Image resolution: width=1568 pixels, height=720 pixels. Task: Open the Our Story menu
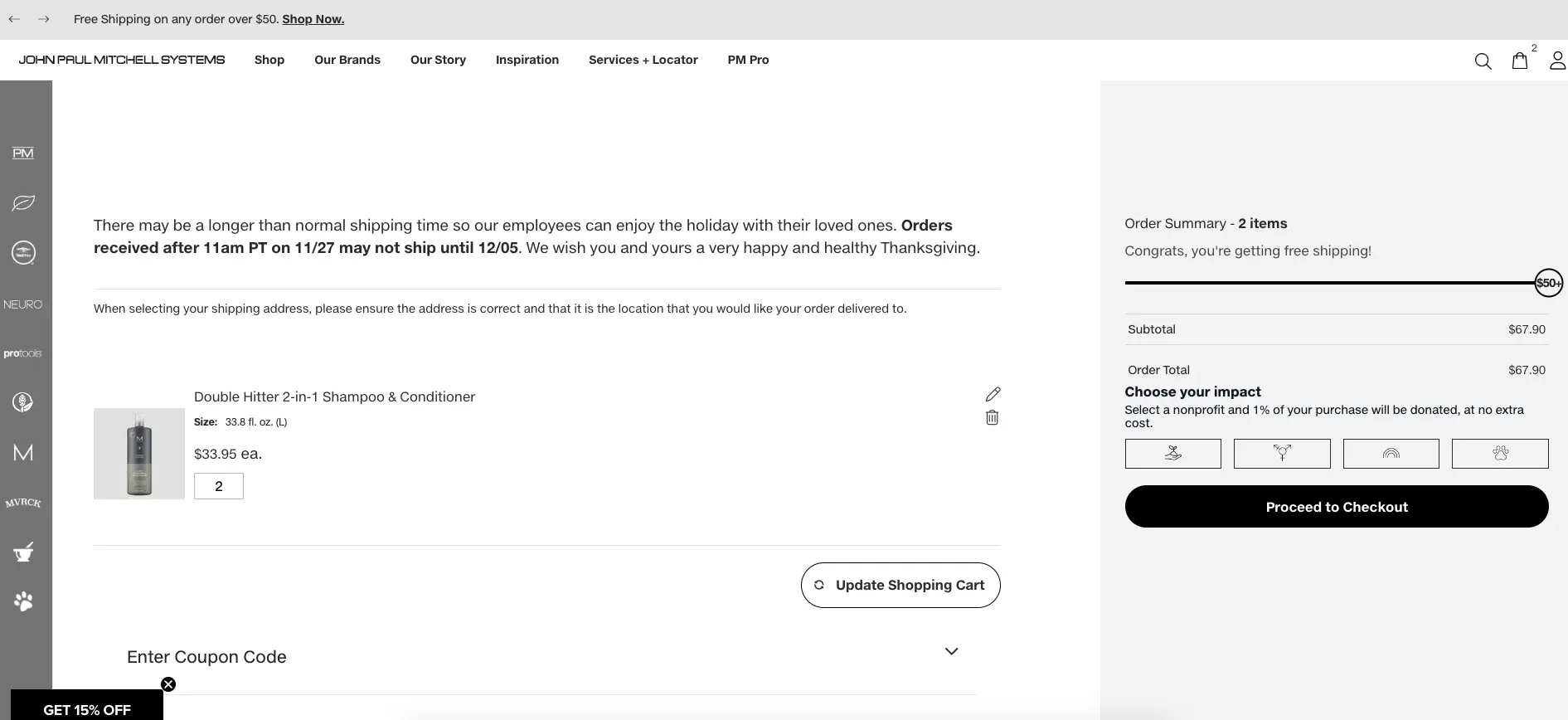(x=438, y=60)
